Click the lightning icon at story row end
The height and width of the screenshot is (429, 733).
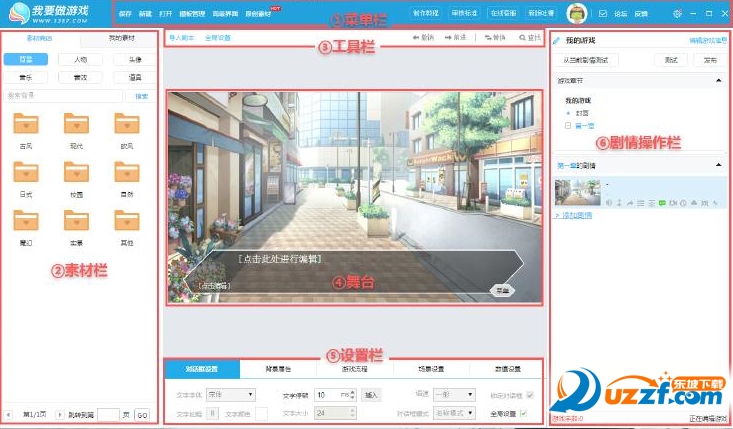click(x=715, y=203)
